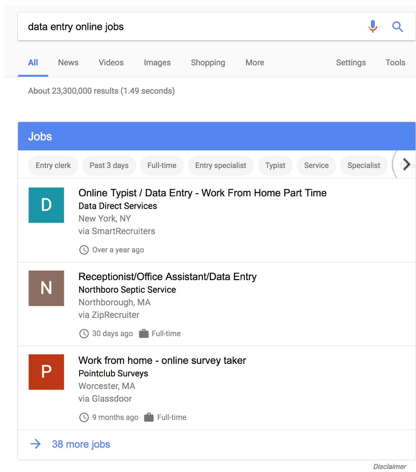Screen dimensions: 416x472
Task: Click 'via Glassdoor' text
Action: pos(105,398)
